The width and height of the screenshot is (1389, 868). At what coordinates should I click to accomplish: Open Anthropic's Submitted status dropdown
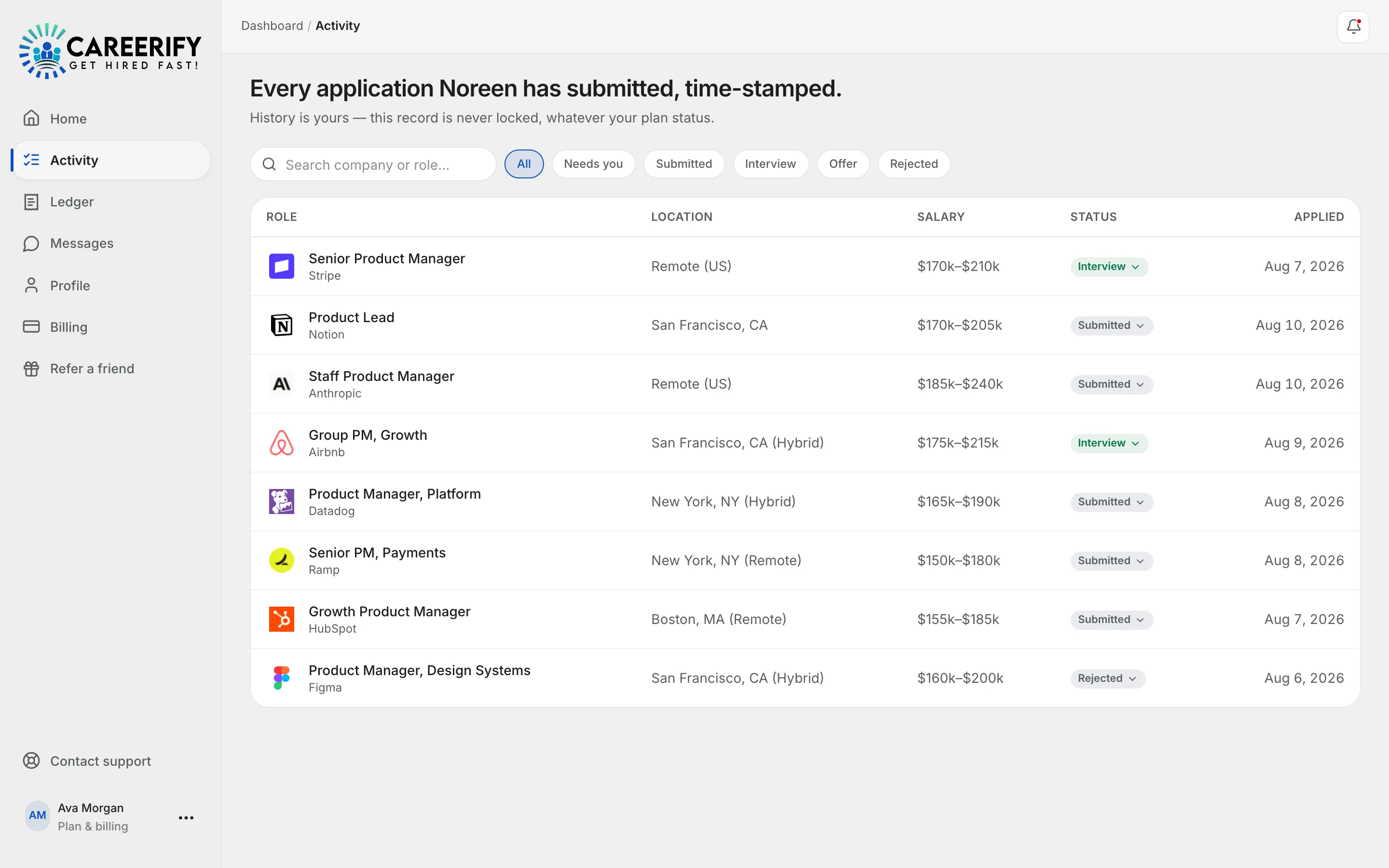click(1111, 384)
